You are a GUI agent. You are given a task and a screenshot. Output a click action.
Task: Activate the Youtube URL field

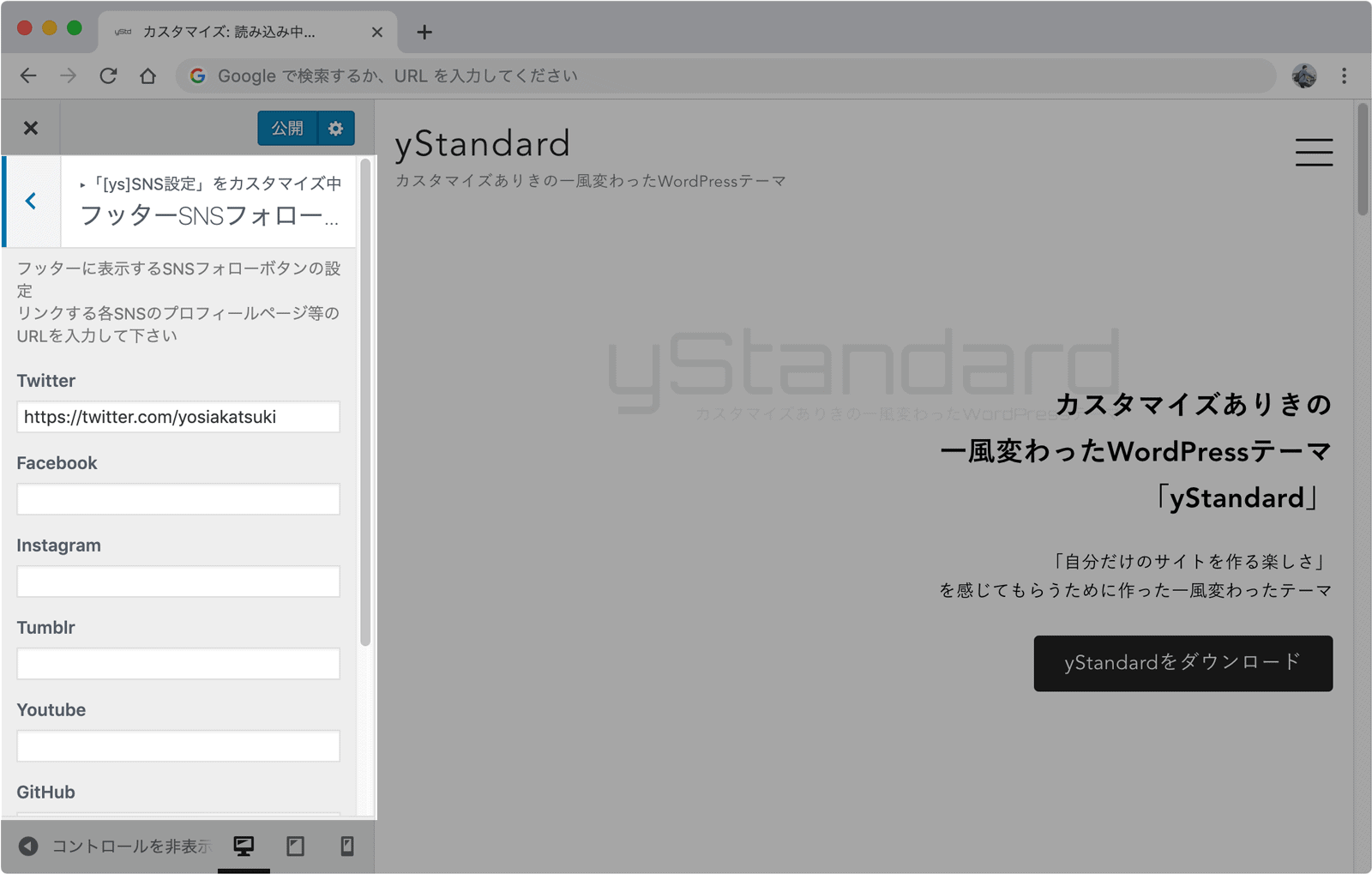point(178,746)
